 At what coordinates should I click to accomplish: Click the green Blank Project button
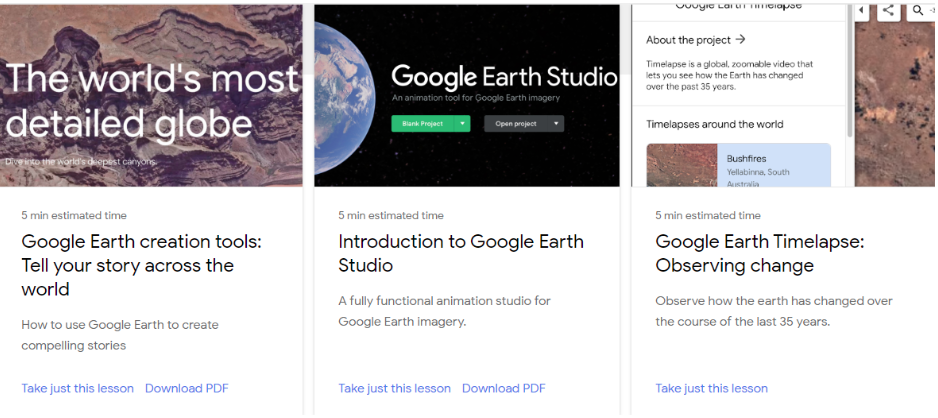coord(423,124)
